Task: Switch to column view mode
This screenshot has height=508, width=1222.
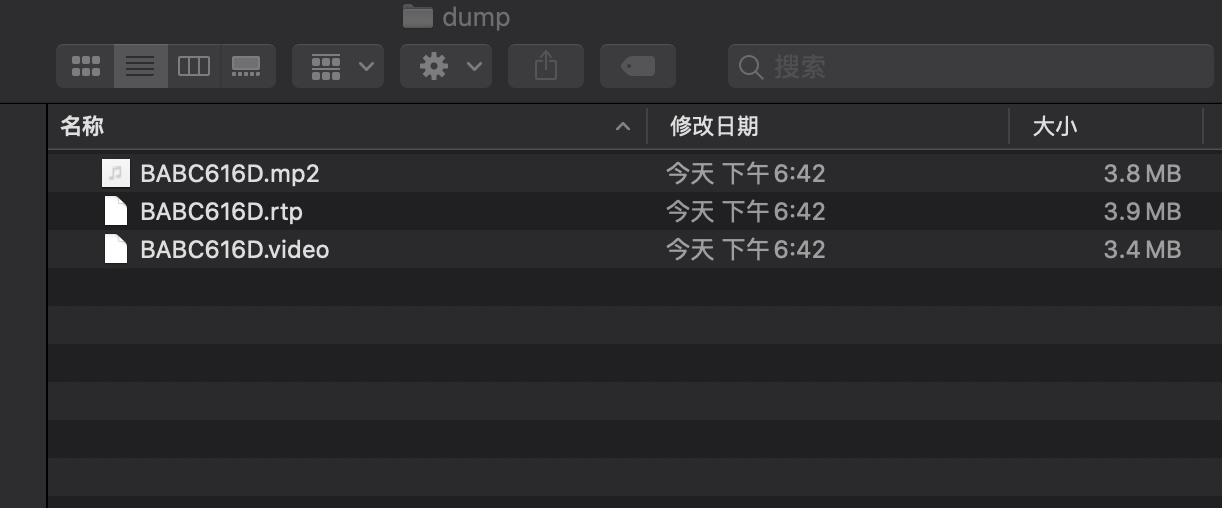Action: click(x=193, y=66)
